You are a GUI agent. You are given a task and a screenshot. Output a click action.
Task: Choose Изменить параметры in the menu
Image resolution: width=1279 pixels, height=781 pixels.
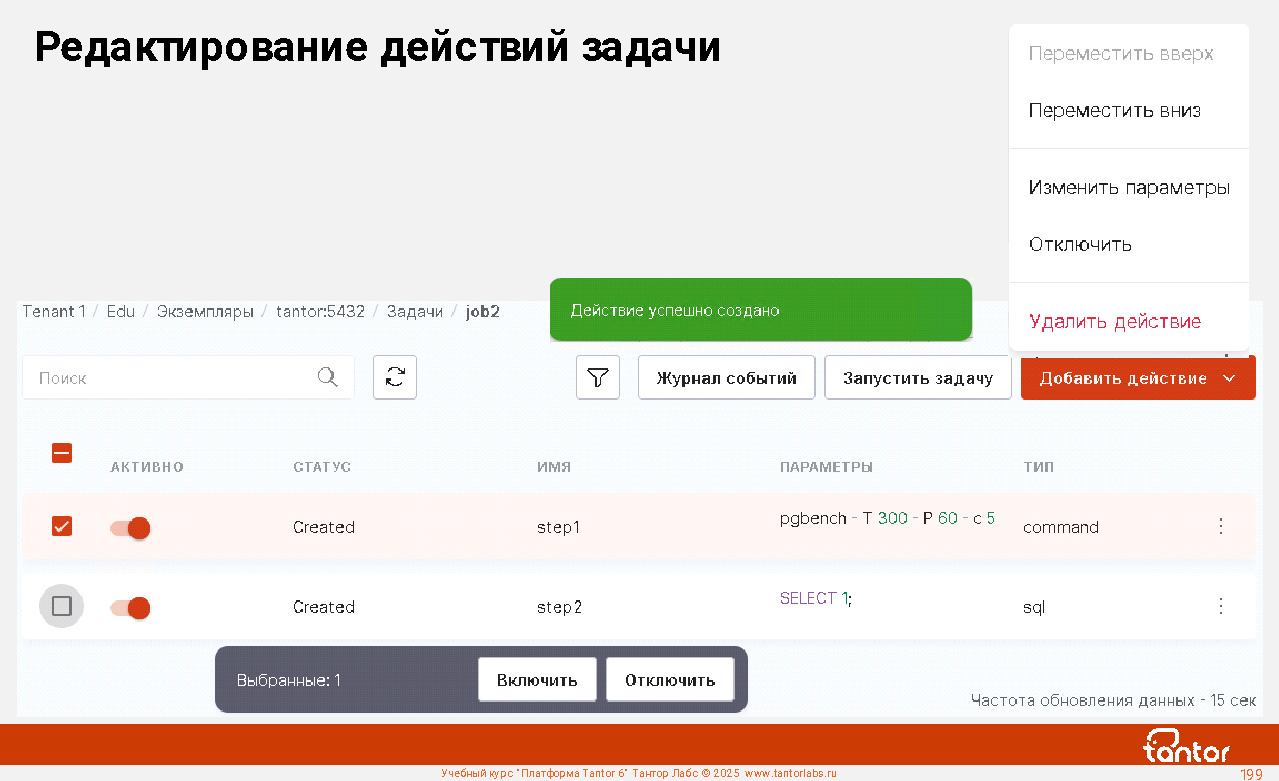point(1128,188)
